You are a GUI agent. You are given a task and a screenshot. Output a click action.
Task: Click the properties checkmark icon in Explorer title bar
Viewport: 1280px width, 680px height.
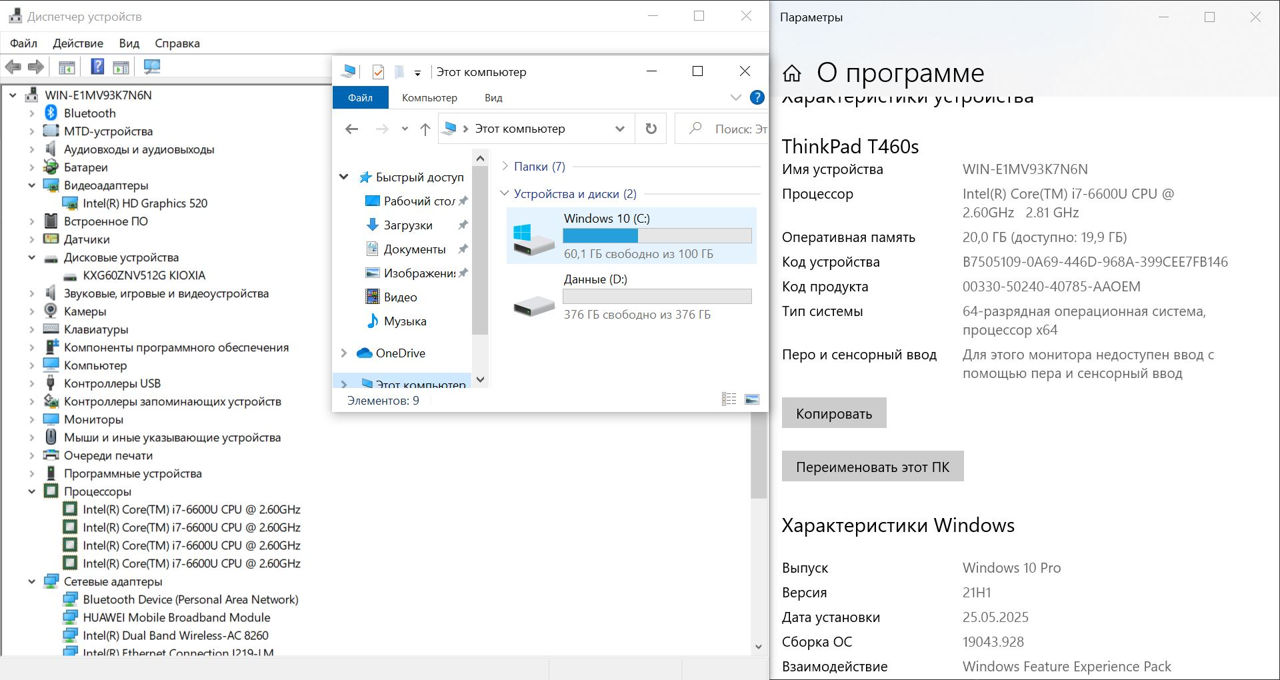click(378, 72)
